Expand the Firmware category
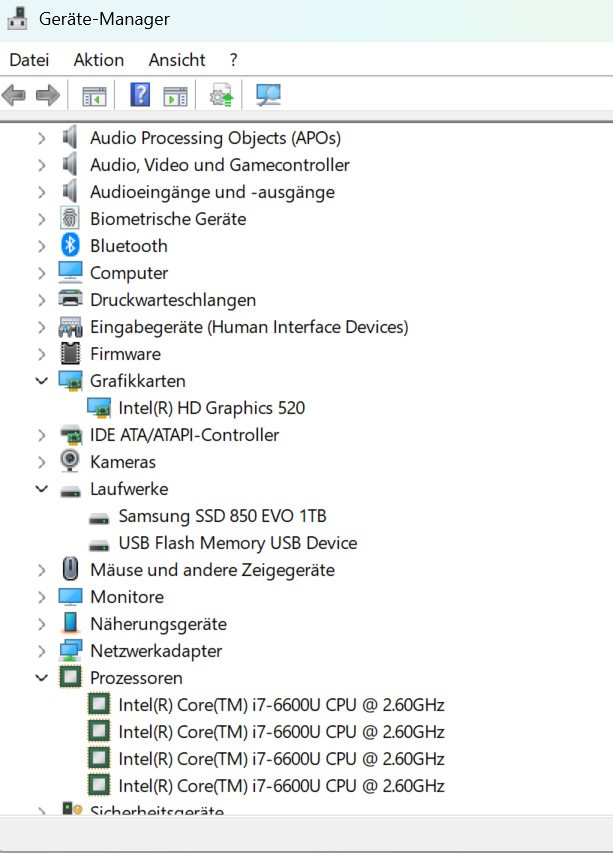Image resolution: width=613 pixels, height=853 pixels. coord(41,354)
